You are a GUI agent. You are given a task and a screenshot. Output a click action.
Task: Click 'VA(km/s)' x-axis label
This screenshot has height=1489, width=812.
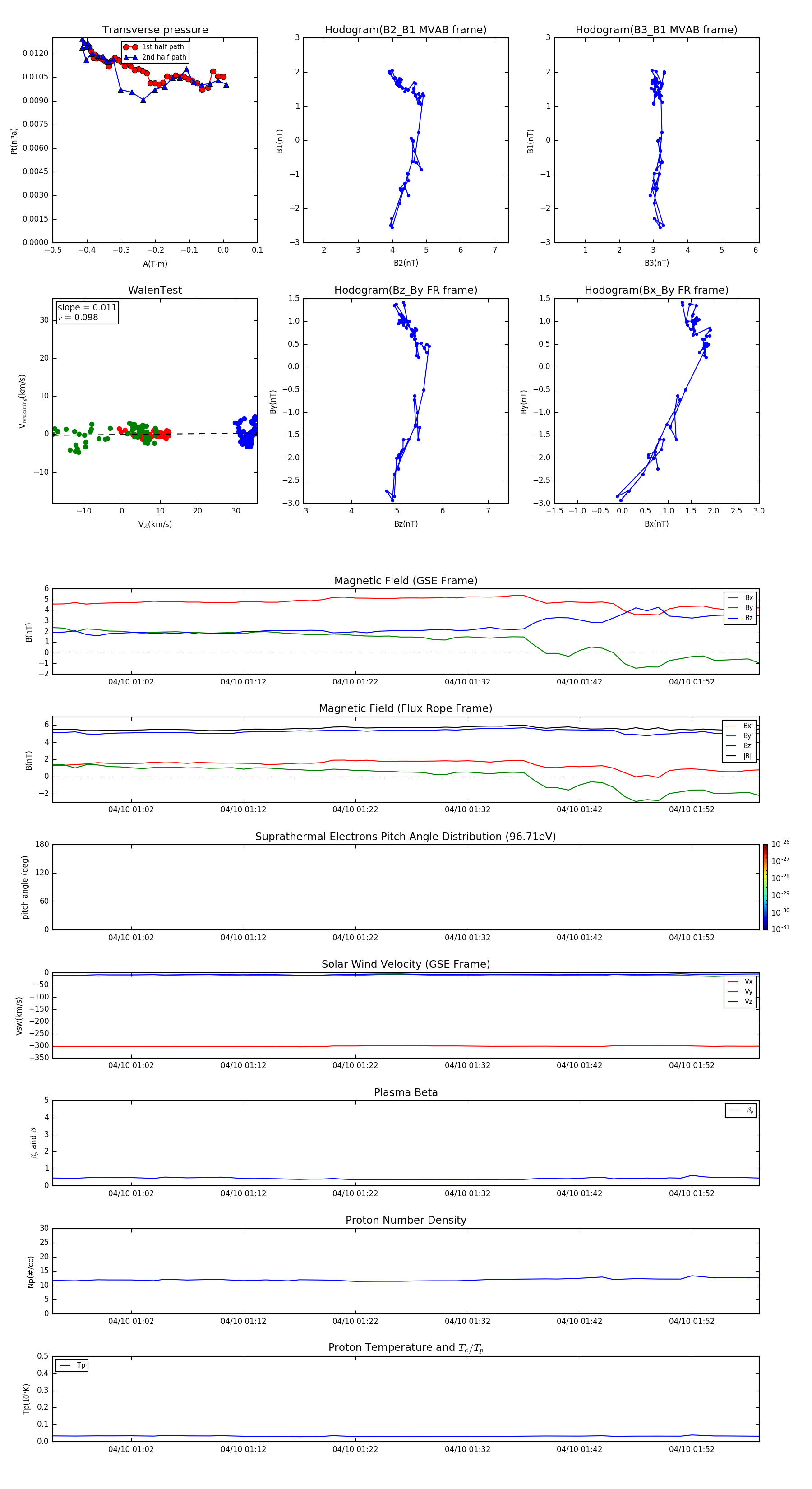click(x=155, y=524)
